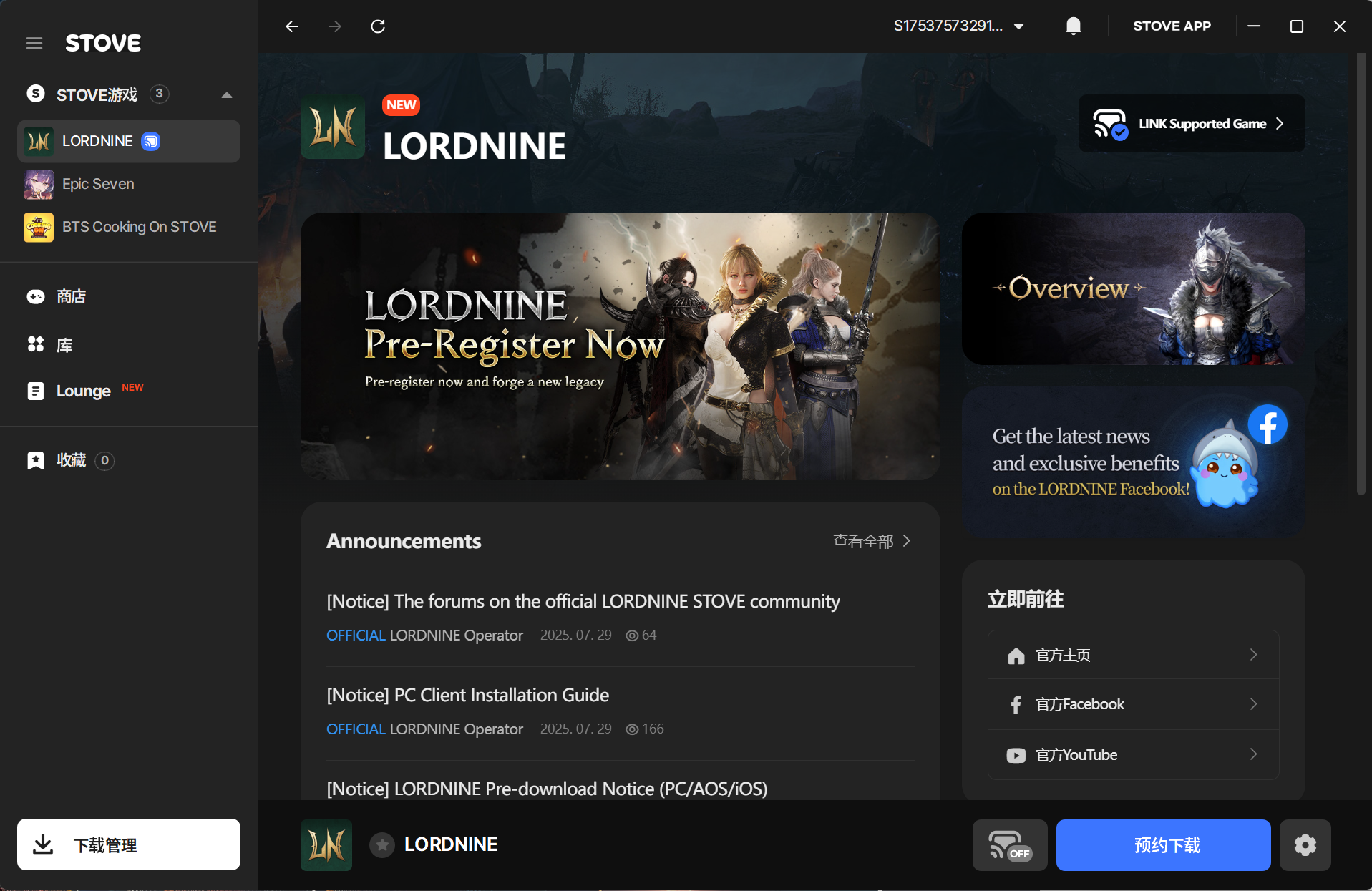1372x891 pixels.
Task: Select Epic Seven in sidebar
Action: (x=129, y=184)
